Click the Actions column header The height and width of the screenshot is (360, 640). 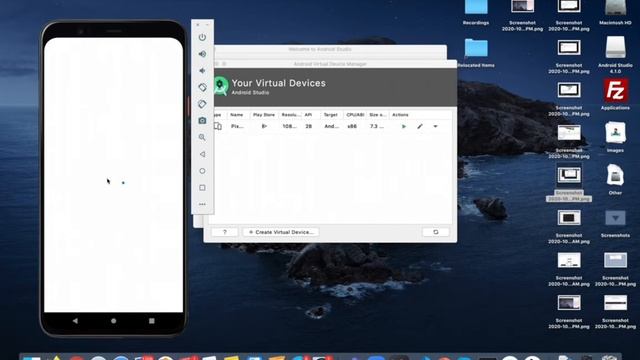tap(400, 115)
